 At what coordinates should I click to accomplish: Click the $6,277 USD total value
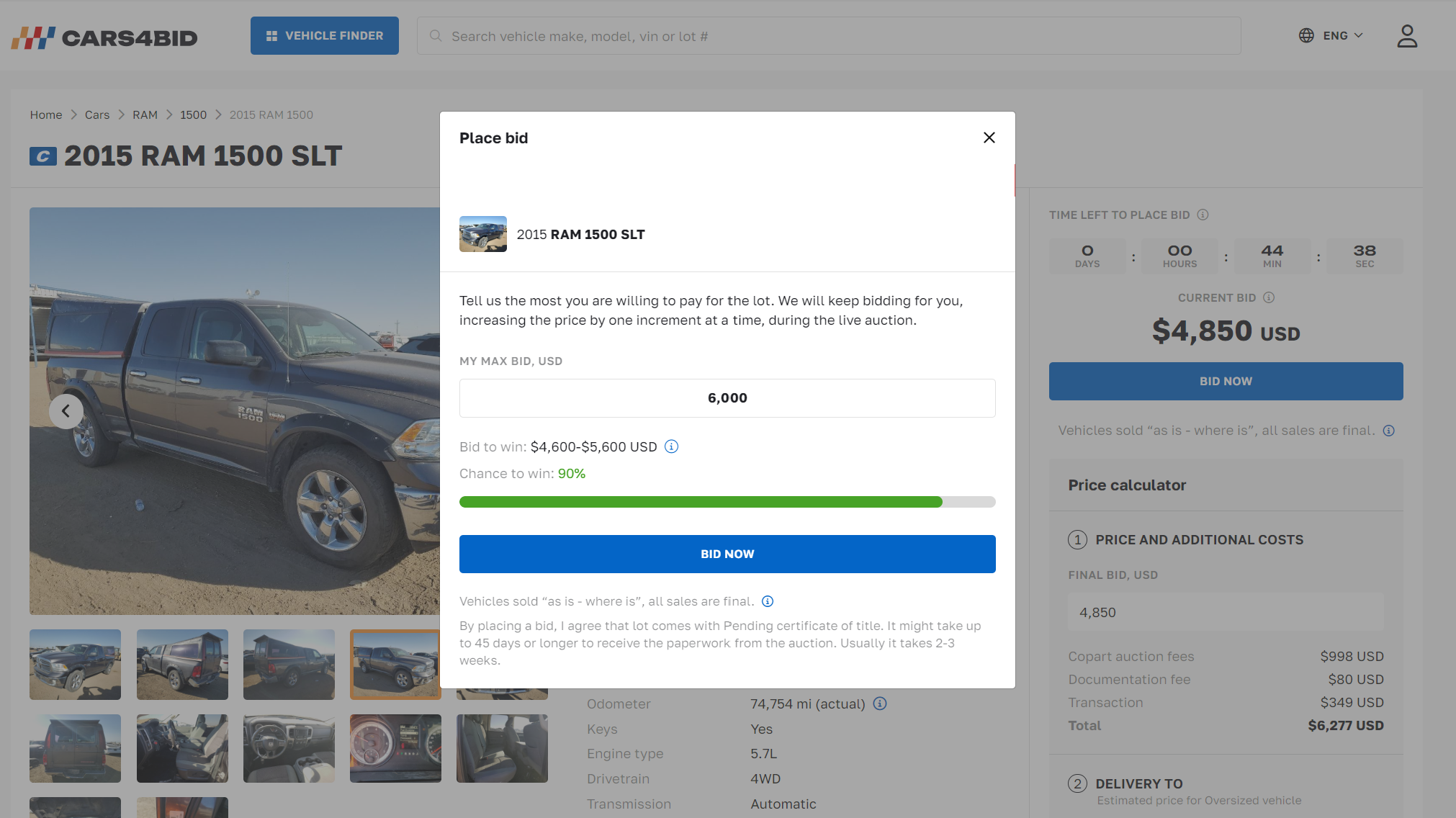(1346, 725)
